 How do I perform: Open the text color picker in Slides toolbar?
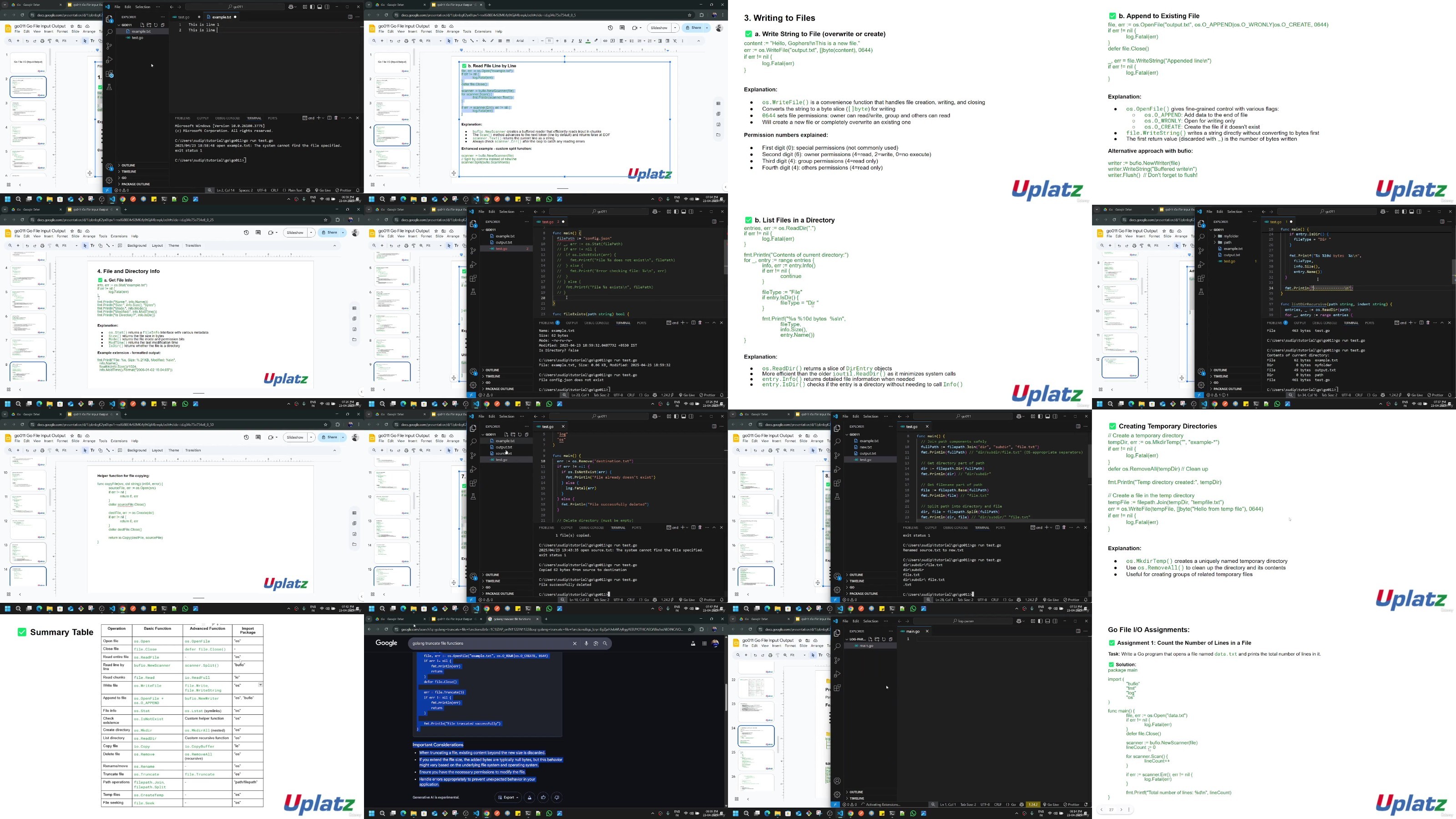point(588,40)
